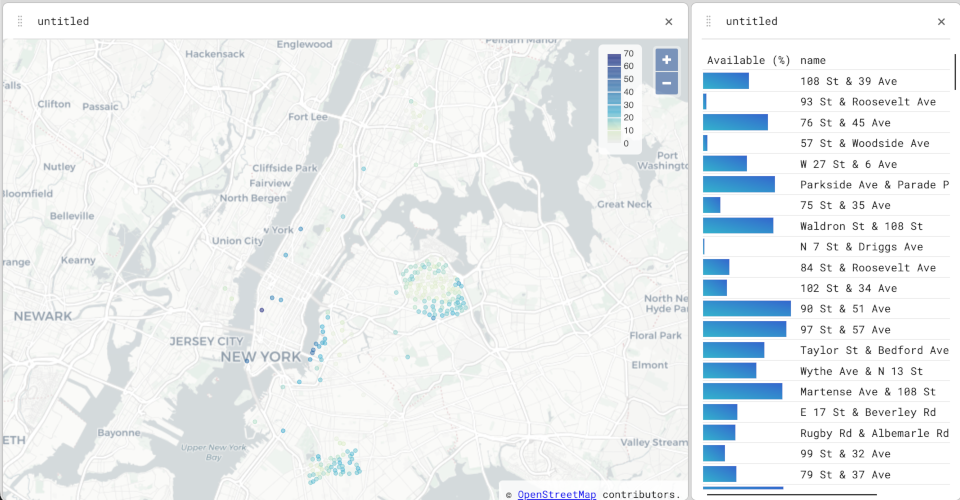Click the 90 St & 51 Ave bar
Screen dimensions: 960x500
(x=746, y=309)
